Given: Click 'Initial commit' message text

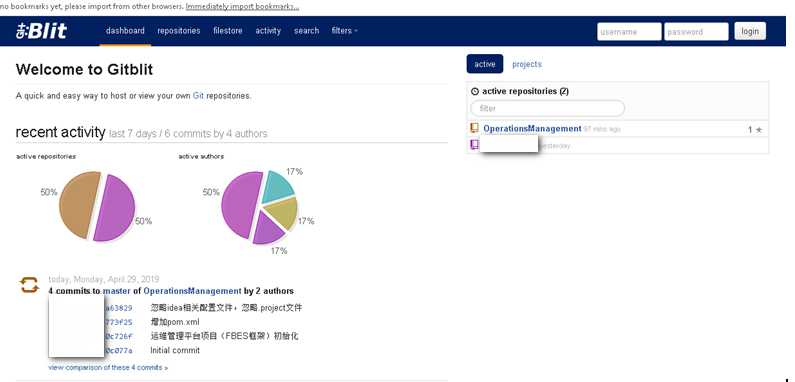Looking at the screenshot, I should 175,351.
